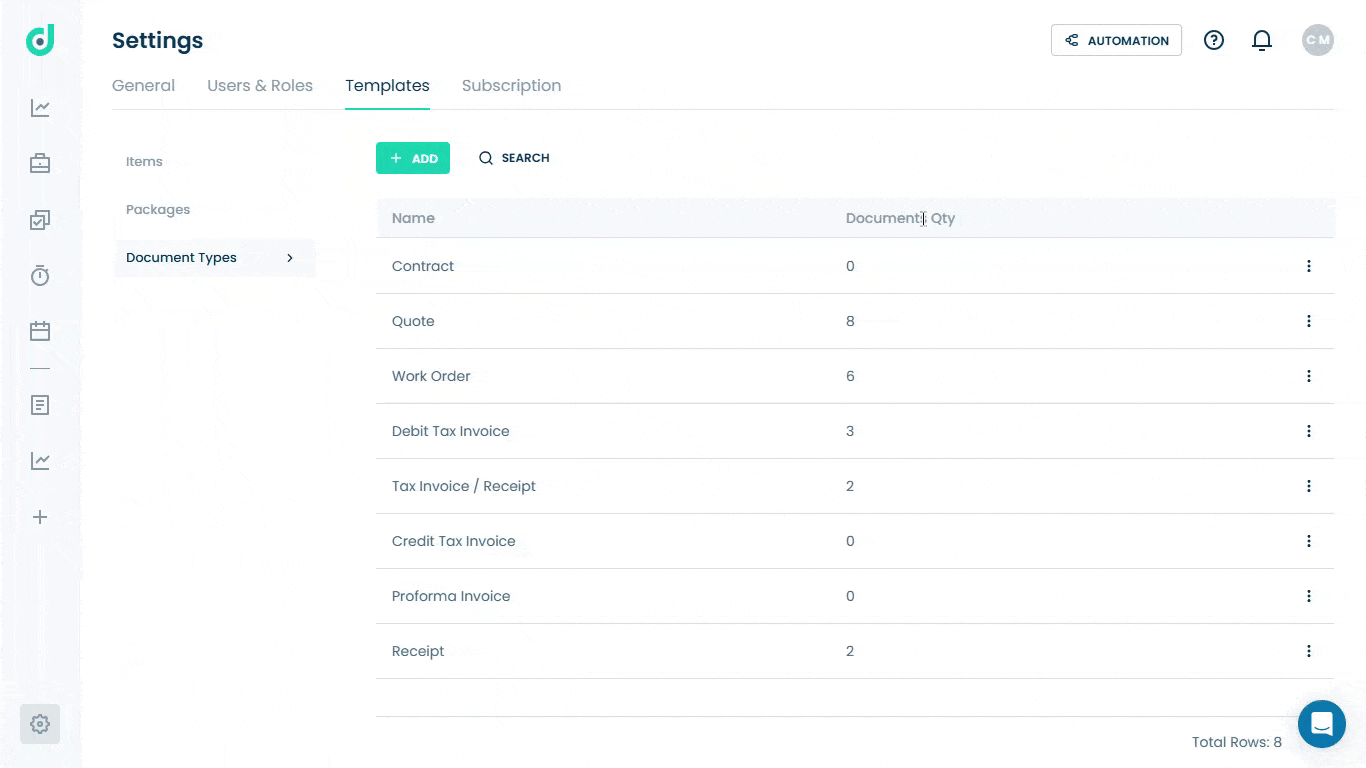1366x768 pixels.
Task: Click quantity 3 in Debit Tax Invoice row
Action: 850,431
